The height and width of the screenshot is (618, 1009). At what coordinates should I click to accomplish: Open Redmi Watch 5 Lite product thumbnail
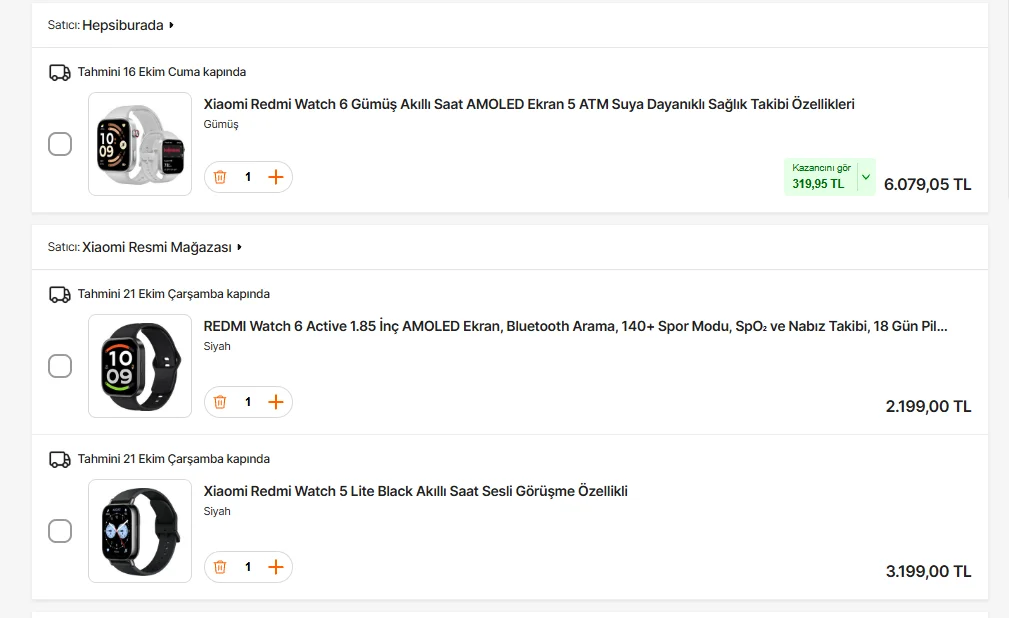(x=140, y=531)
